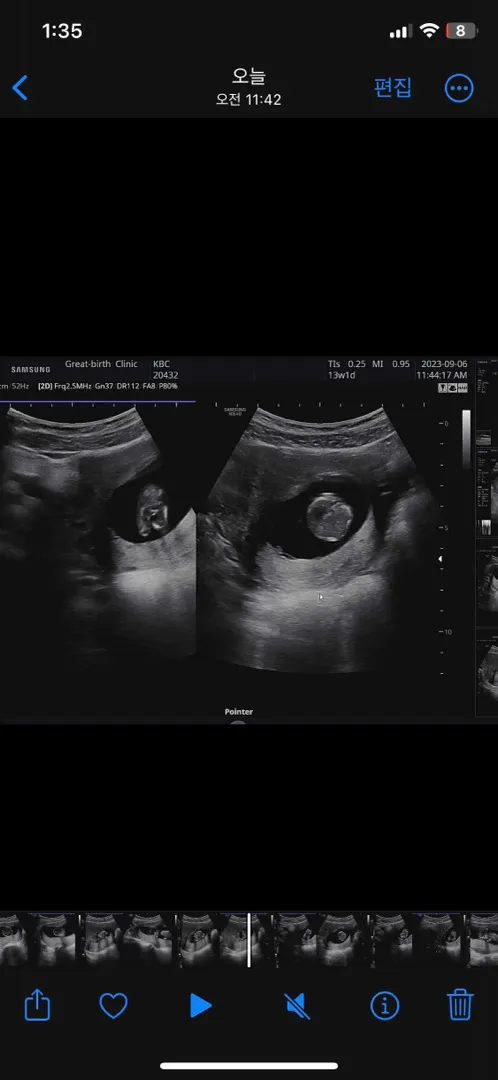Tap the home indicator bar at bottom
498x1080 pixels.
[x=249, y=1066]
